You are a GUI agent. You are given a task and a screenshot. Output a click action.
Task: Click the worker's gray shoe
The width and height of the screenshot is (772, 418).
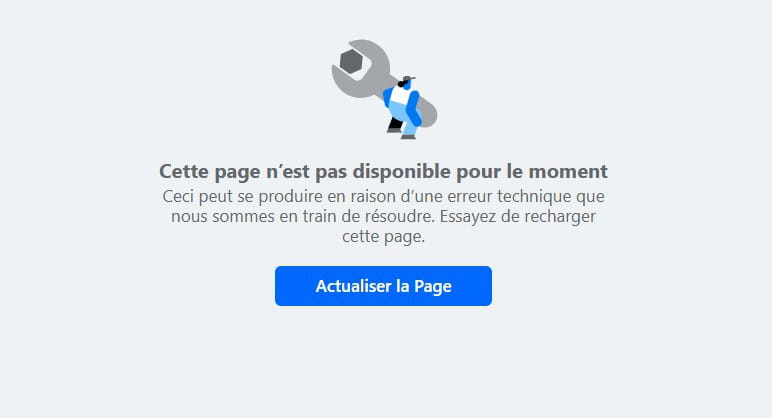pyautogui.click(x=408, y=137)
